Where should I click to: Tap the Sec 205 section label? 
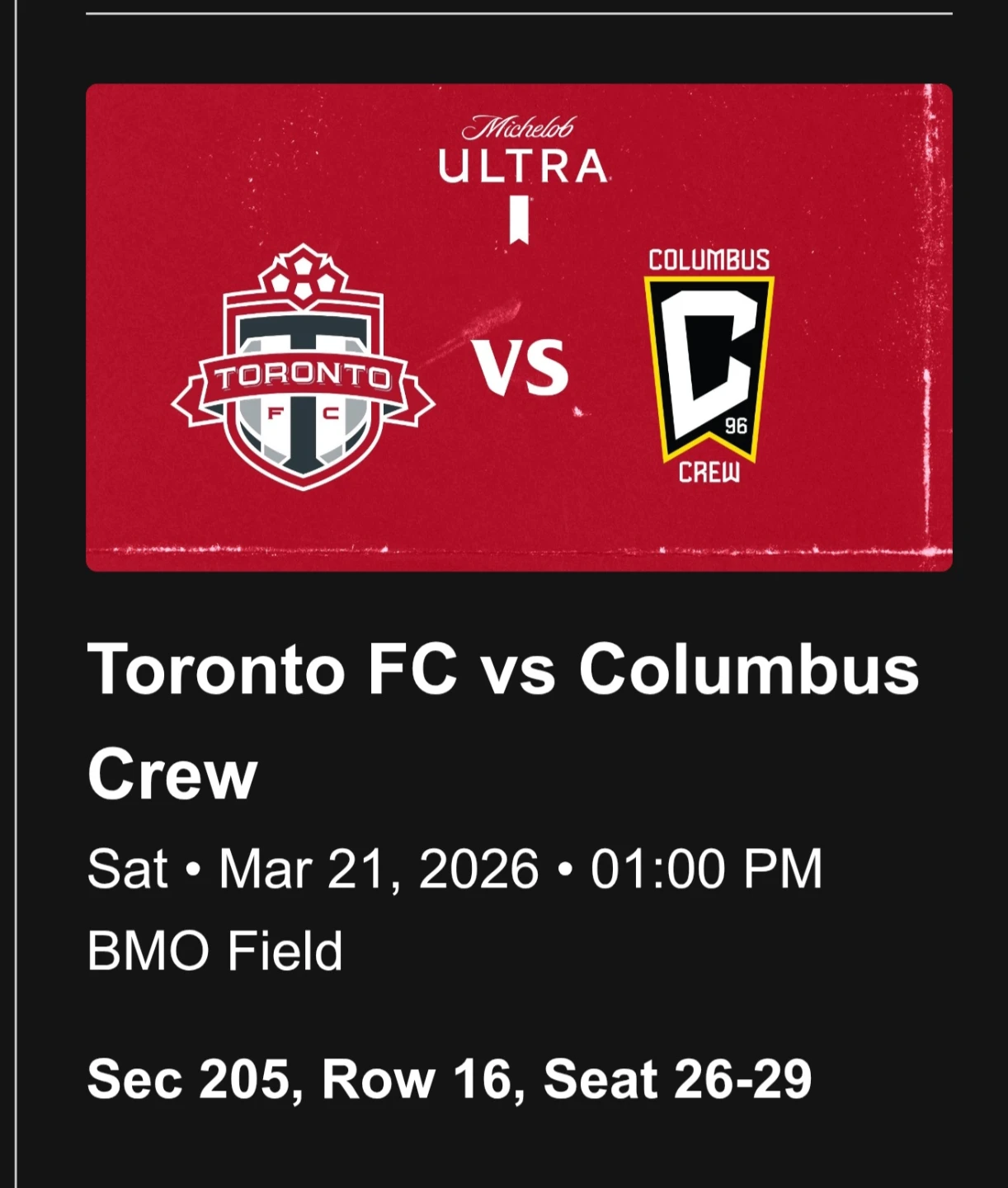(191, 1079)
